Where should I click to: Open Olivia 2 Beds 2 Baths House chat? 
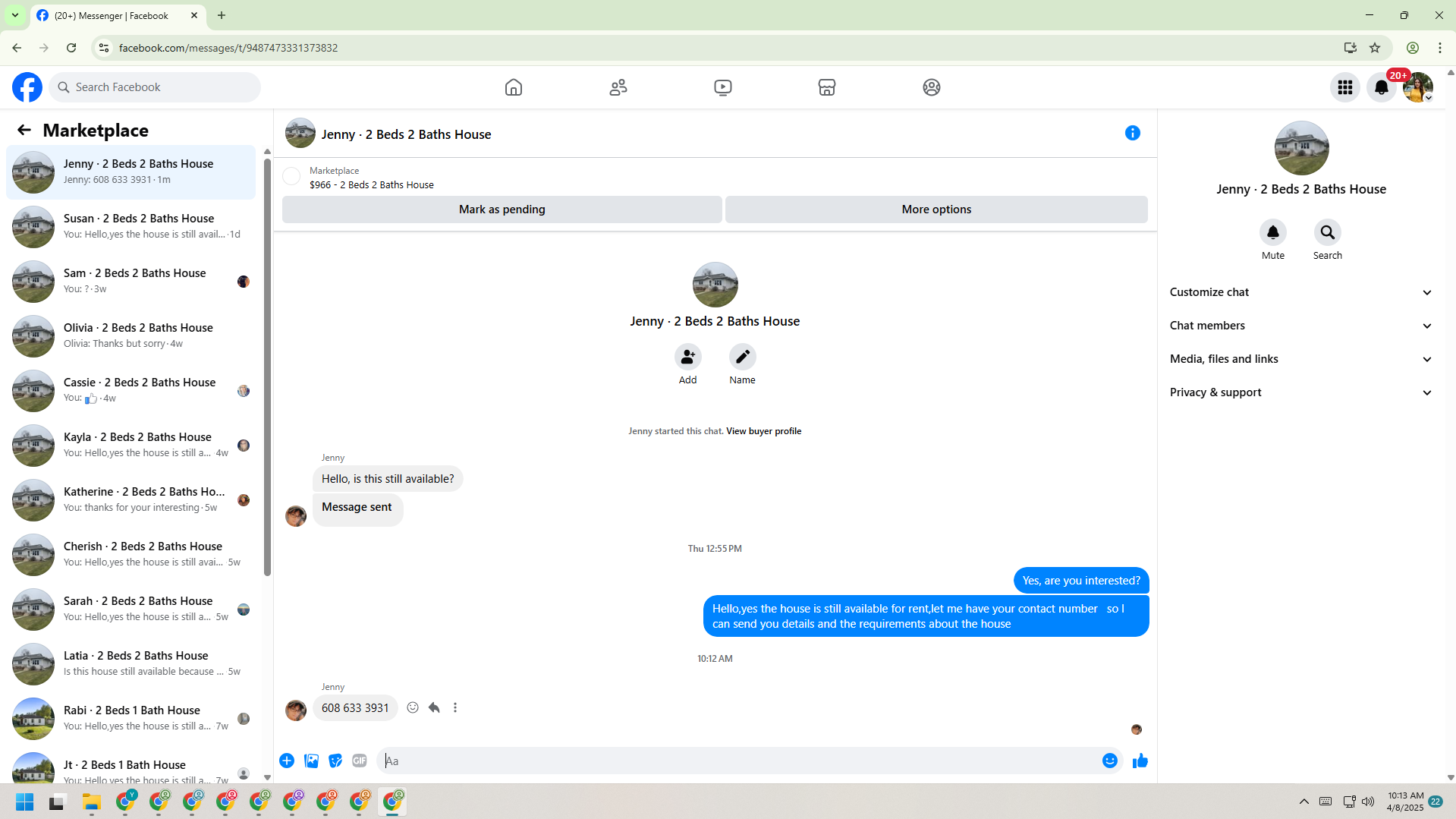(x=131, y=336)
